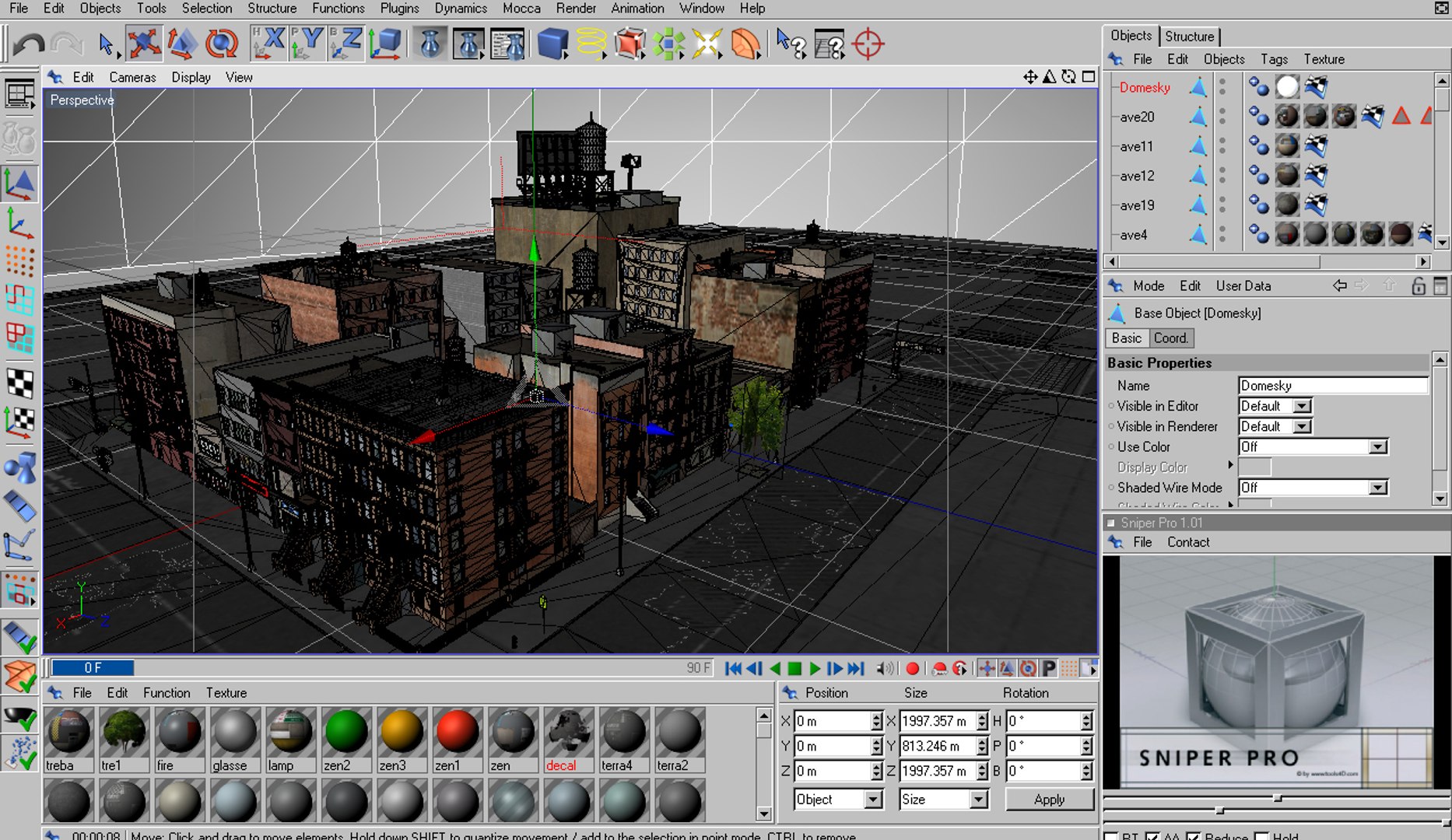Toggle the Z axis lock
This screenshot has width=1452, height=840.
345,44
